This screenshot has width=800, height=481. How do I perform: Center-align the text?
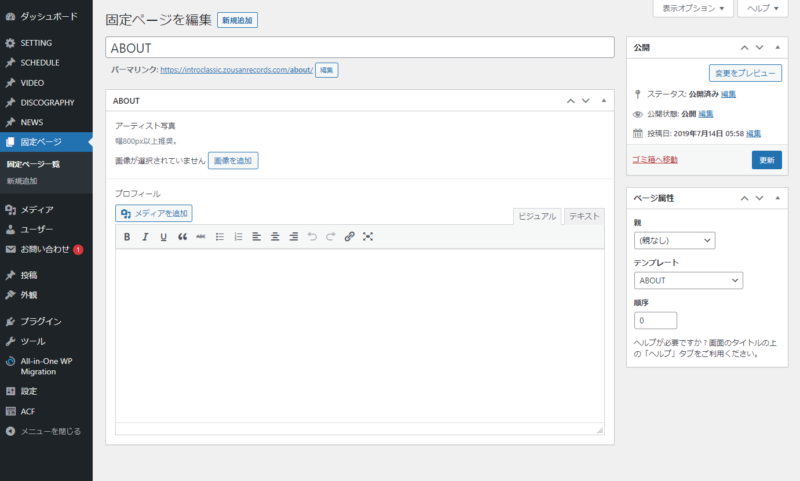[275, 237]
